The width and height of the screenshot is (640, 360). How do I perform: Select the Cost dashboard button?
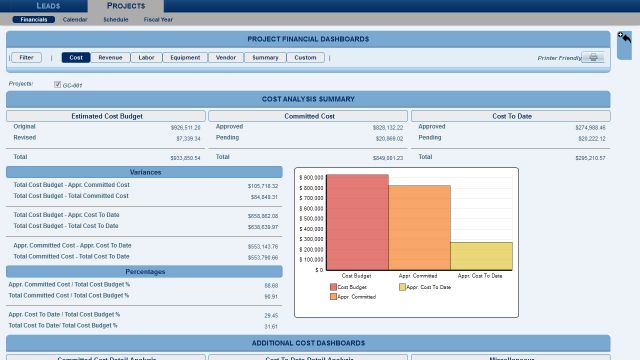pyautogui.click(x=76, y=58)
